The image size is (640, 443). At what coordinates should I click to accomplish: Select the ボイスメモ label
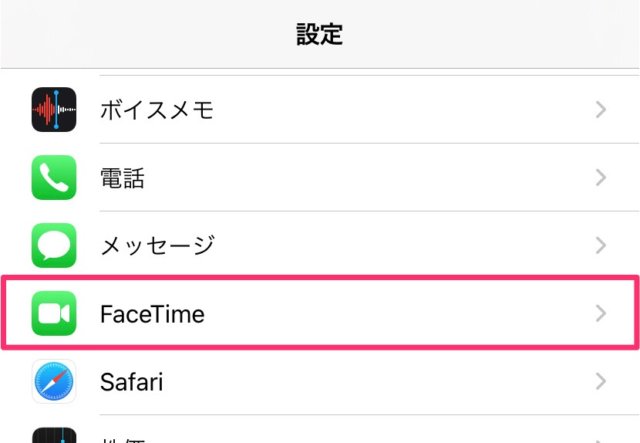click(157, 110)
